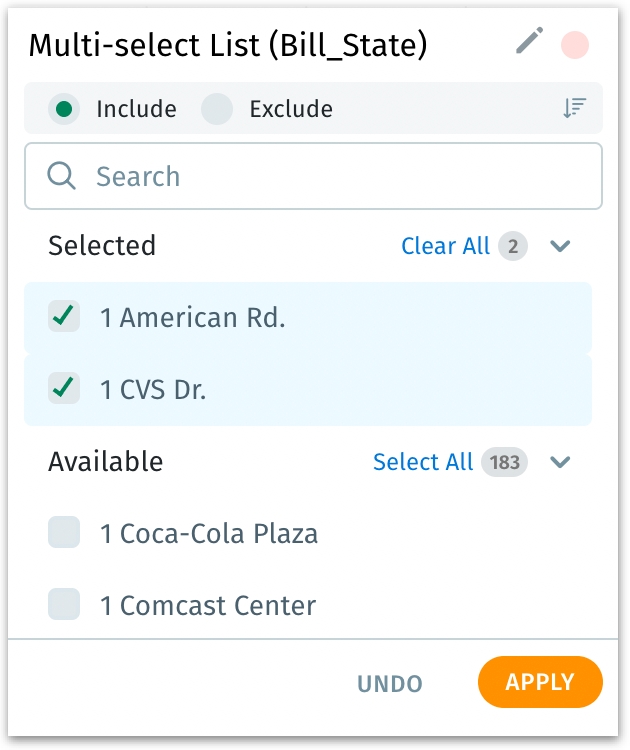Collapse the Selected section chevron
630x750 pixels.
[560, 246]
